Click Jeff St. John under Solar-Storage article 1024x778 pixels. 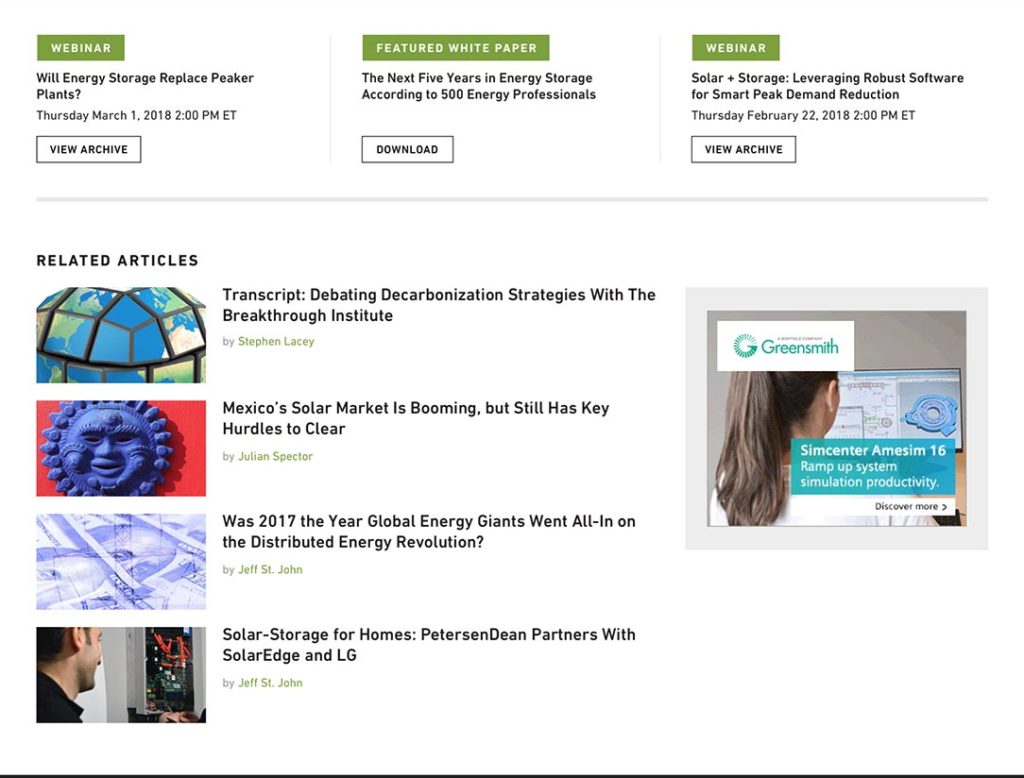270,683
